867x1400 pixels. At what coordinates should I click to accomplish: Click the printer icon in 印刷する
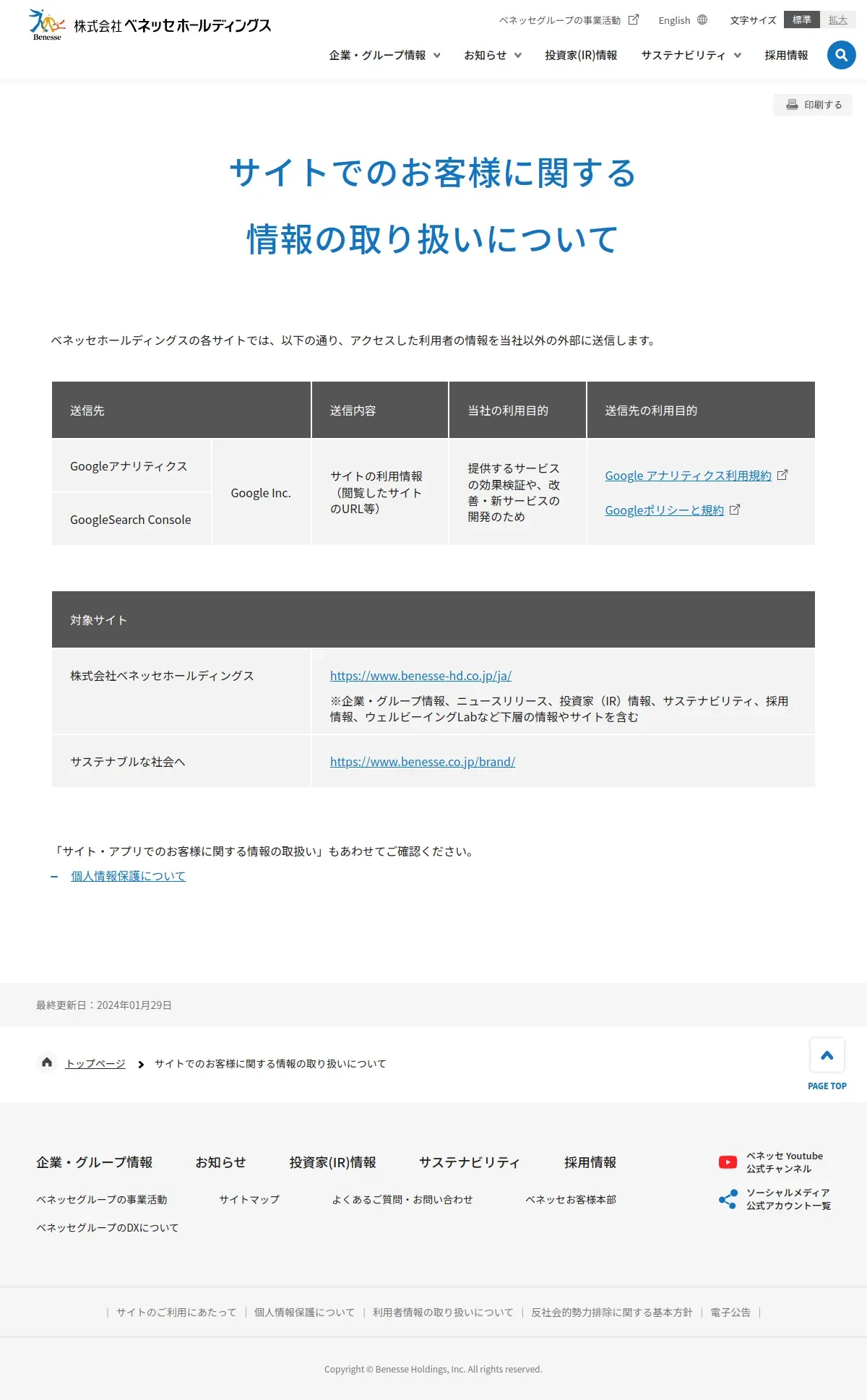(x=792, y=105)
